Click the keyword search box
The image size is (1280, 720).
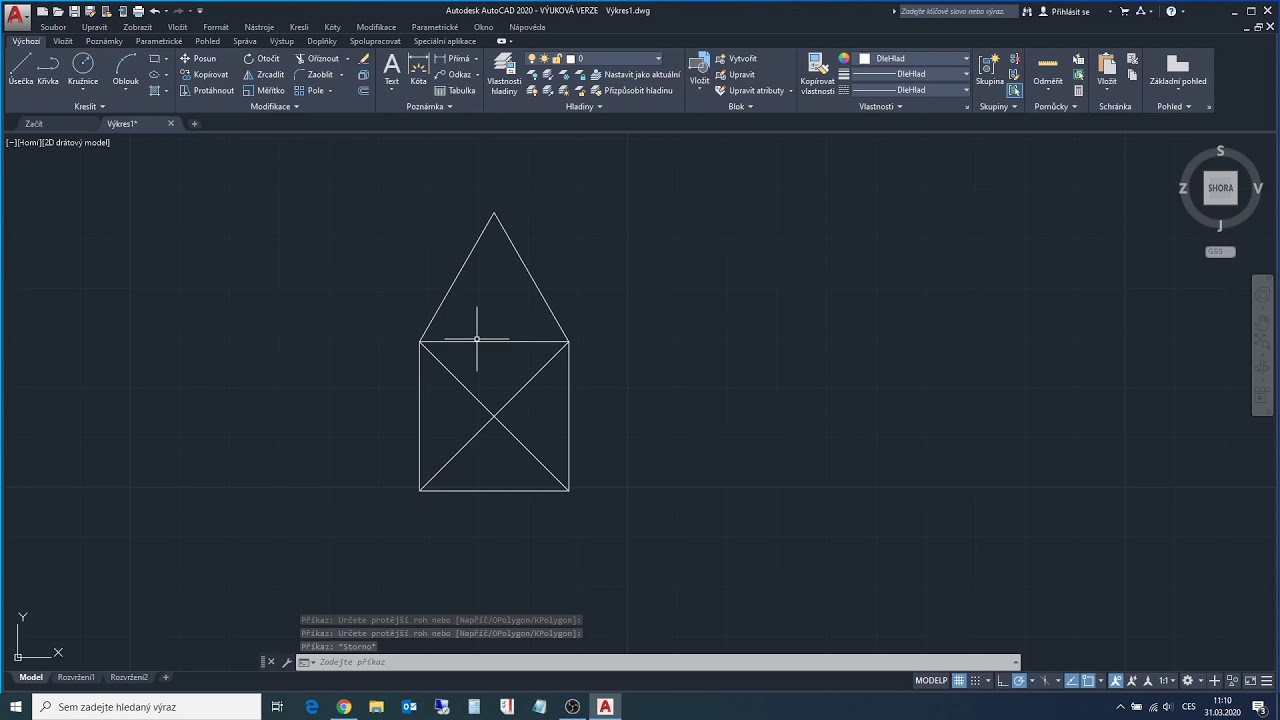pyautogui.click(x=957, y=11)
